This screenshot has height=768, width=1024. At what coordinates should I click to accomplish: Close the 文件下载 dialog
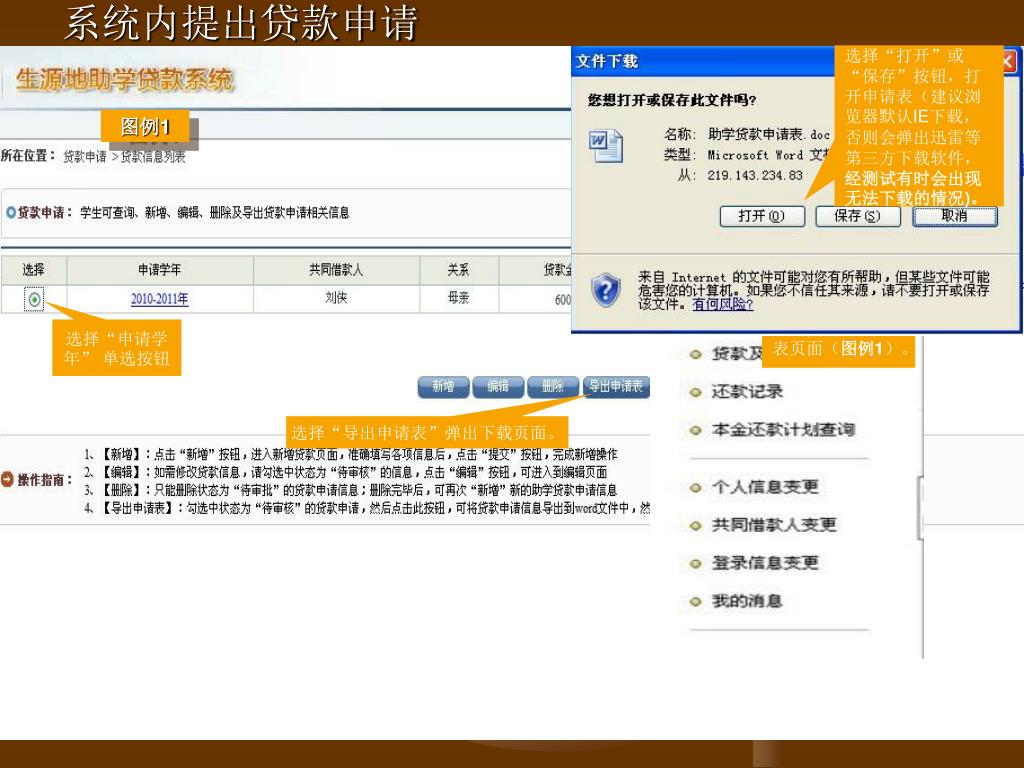[1008, 61]
